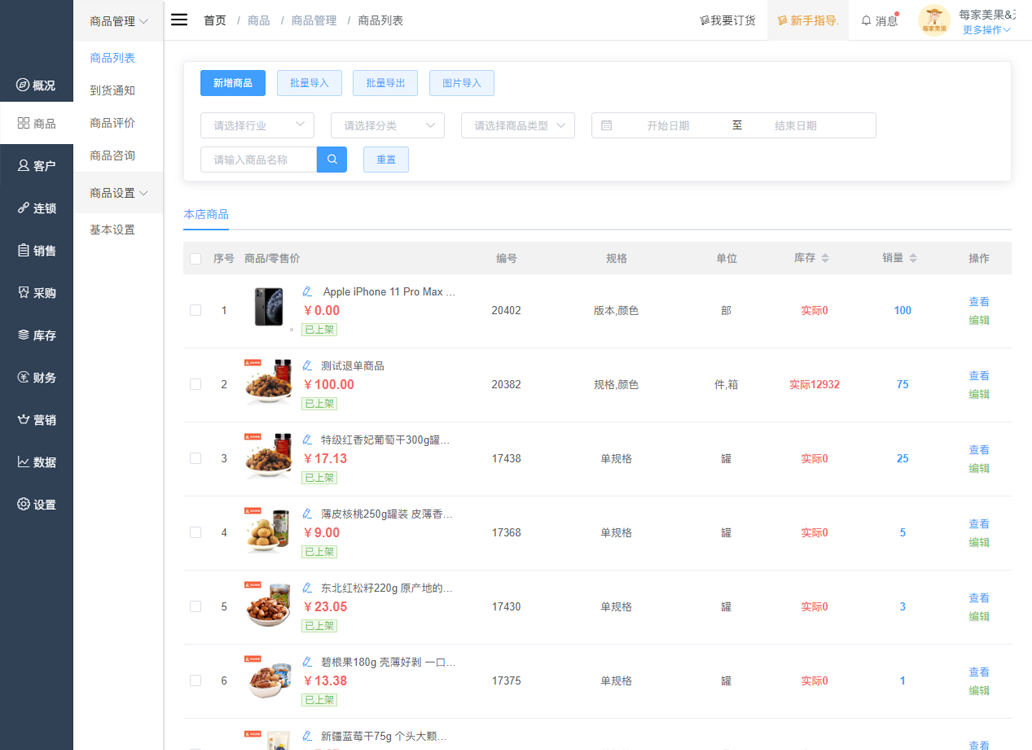The image size is (1032, 750).
Task: Open 财务 in the sidebar
Action: 36,378
